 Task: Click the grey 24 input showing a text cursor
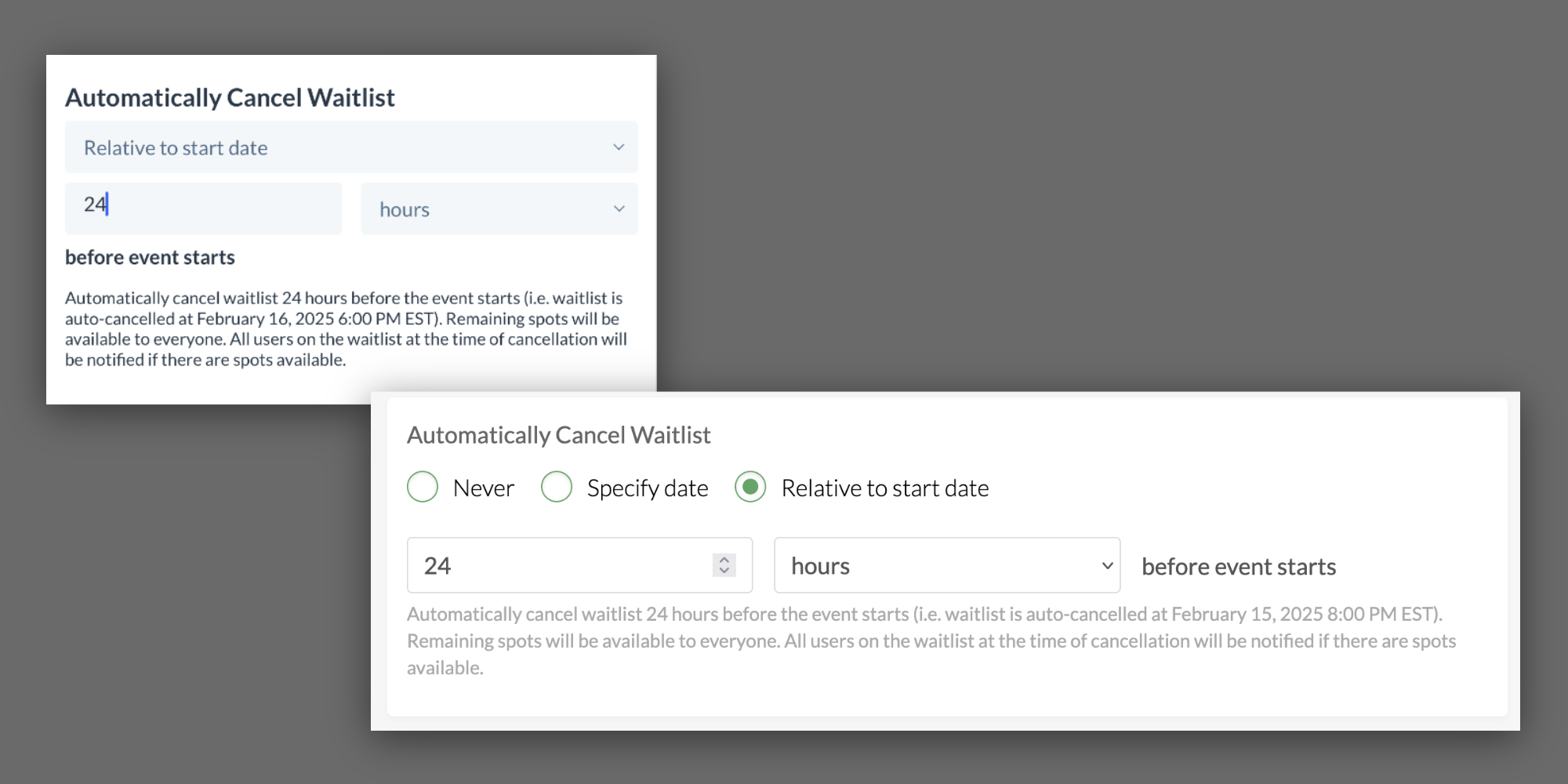(203, 209)
